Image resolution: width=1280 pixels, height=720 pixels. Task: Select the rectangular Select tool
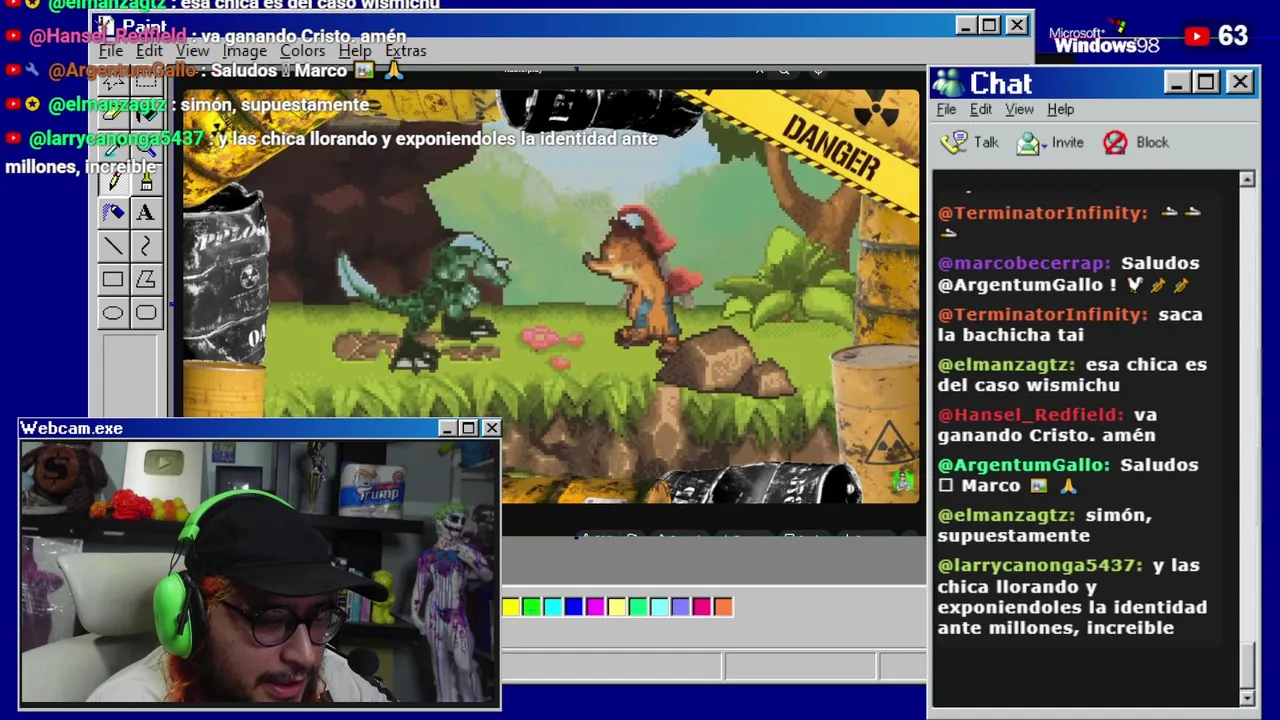click(146, 82)
